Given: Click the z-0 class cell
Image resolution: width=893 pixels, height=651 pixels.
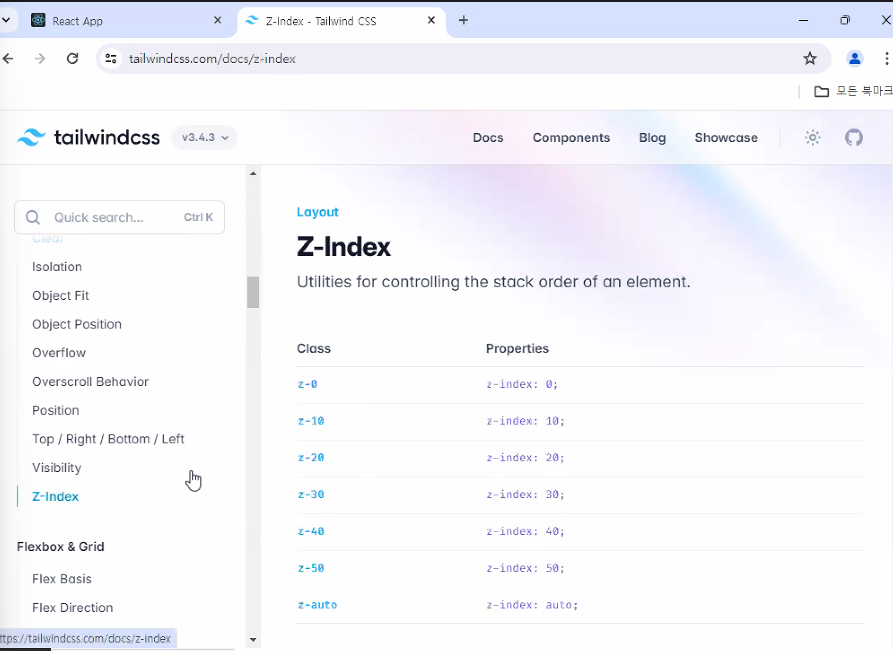Looking at the screenshot, I should pos(308,384).
